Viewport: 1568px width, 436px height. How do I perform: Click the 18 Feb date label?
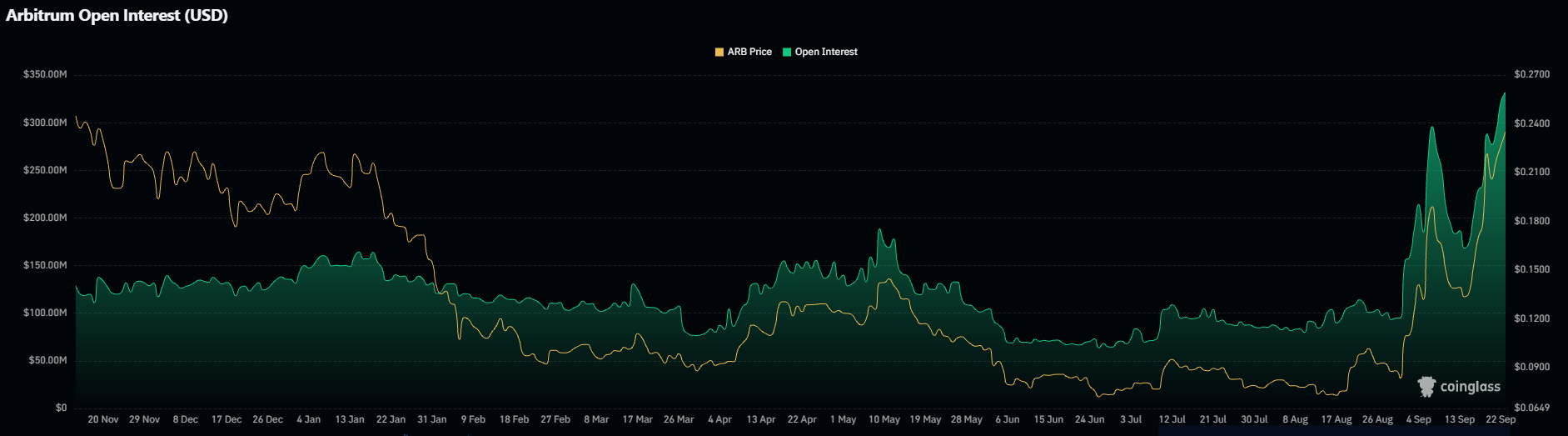point(515,419)
